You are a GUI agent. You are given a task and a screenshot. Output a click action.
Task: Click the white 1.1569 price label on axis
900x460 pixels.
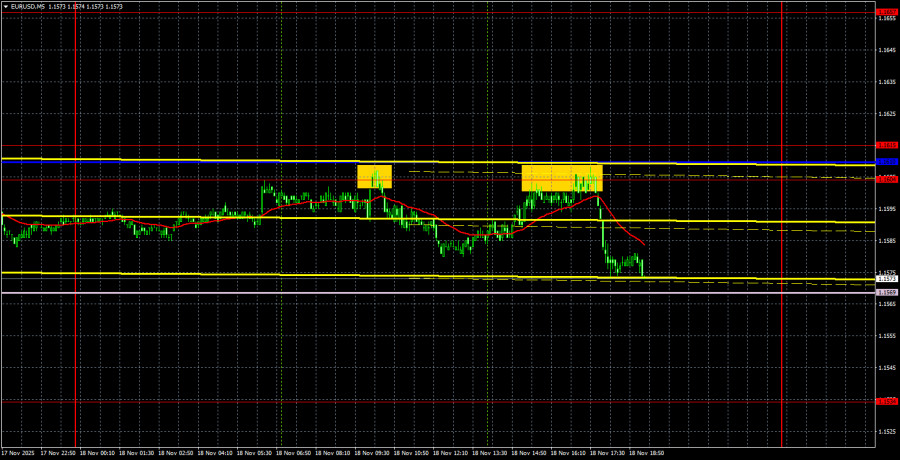click(x=886, y=291)
